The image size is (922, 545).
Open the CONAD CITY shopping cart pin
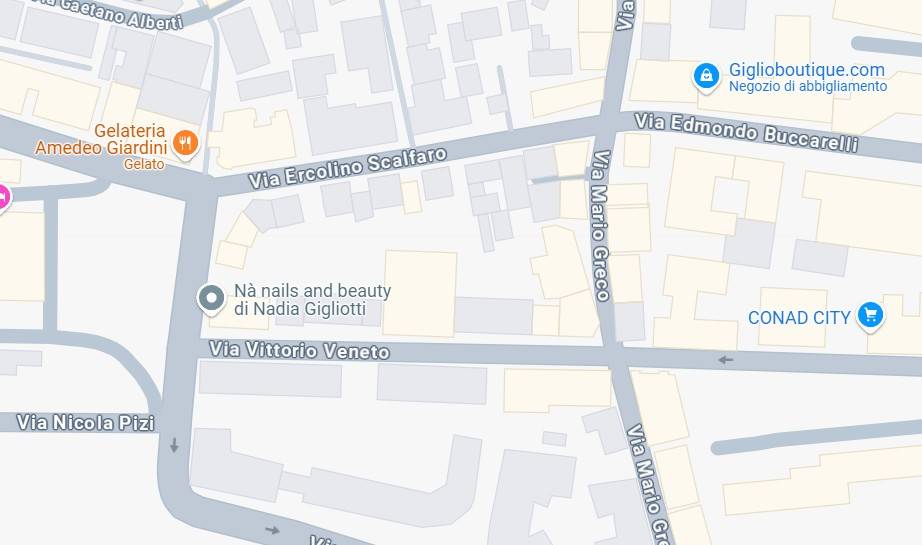(870, 316)
